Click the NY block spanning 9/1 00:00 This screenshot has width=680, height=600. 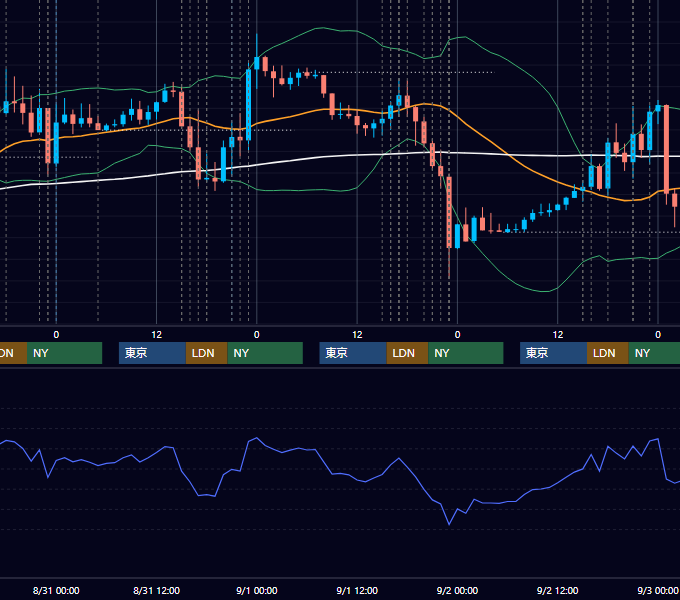point(265,353)
